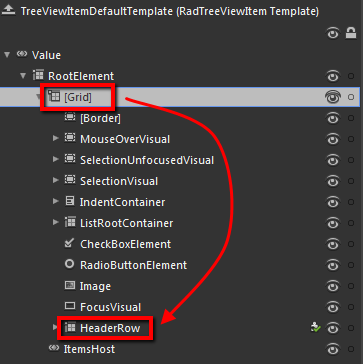
Task: Expand the SelectionVisual node
Action: point(56,181)
